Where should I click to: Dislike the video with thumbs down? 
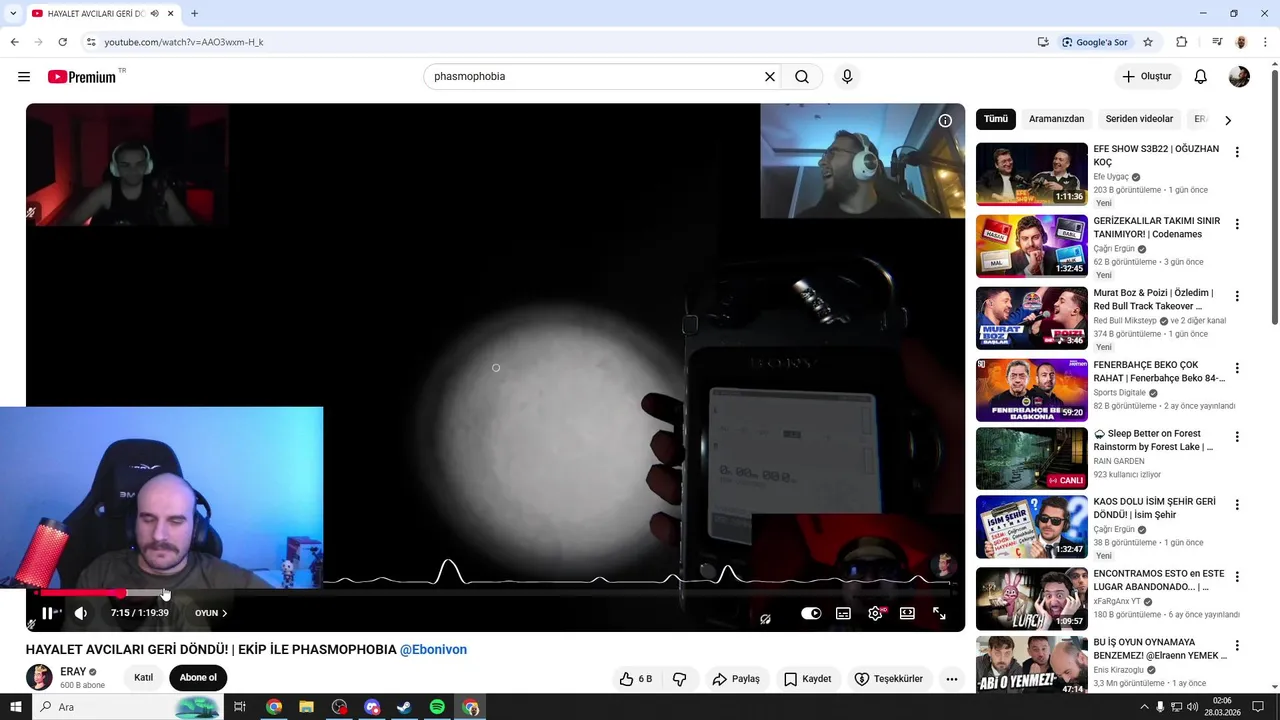coord(680,679)
